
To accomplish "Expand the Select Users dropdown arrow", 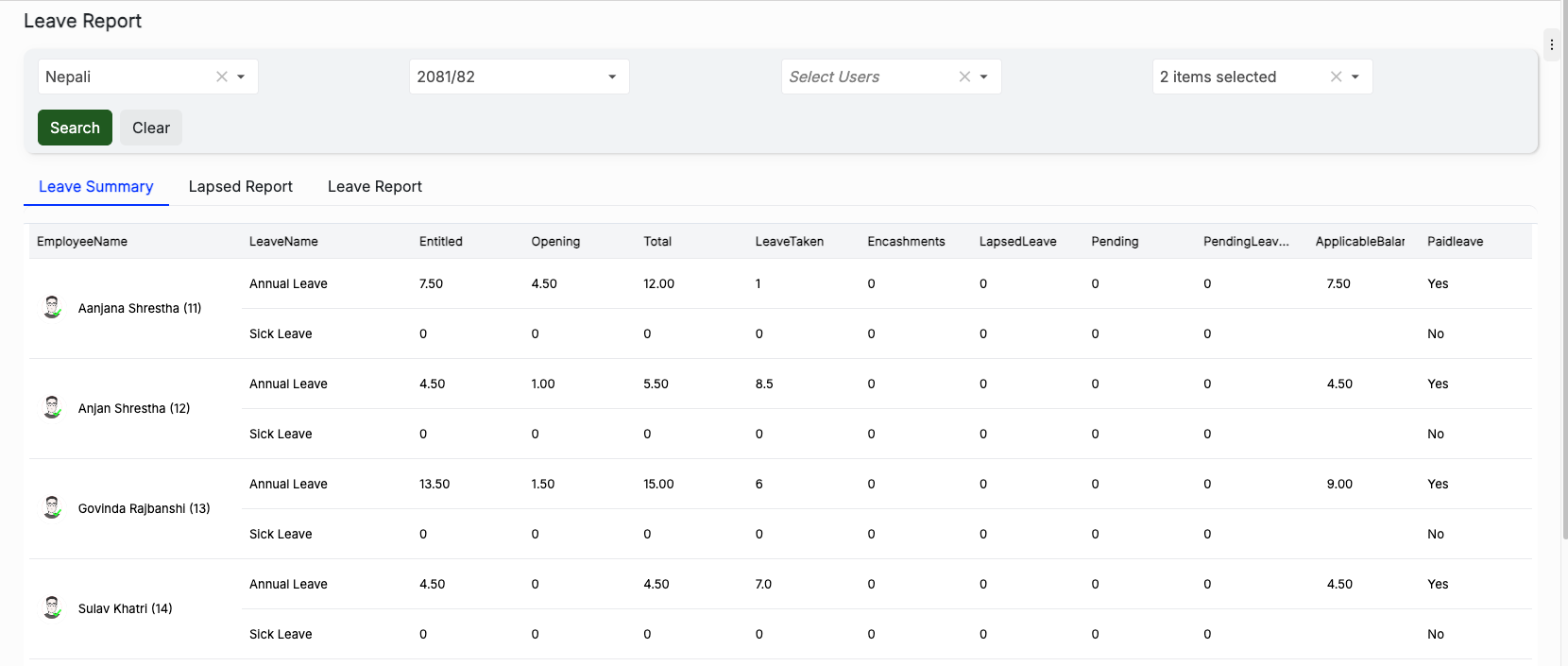I will (x=983, y=77).
